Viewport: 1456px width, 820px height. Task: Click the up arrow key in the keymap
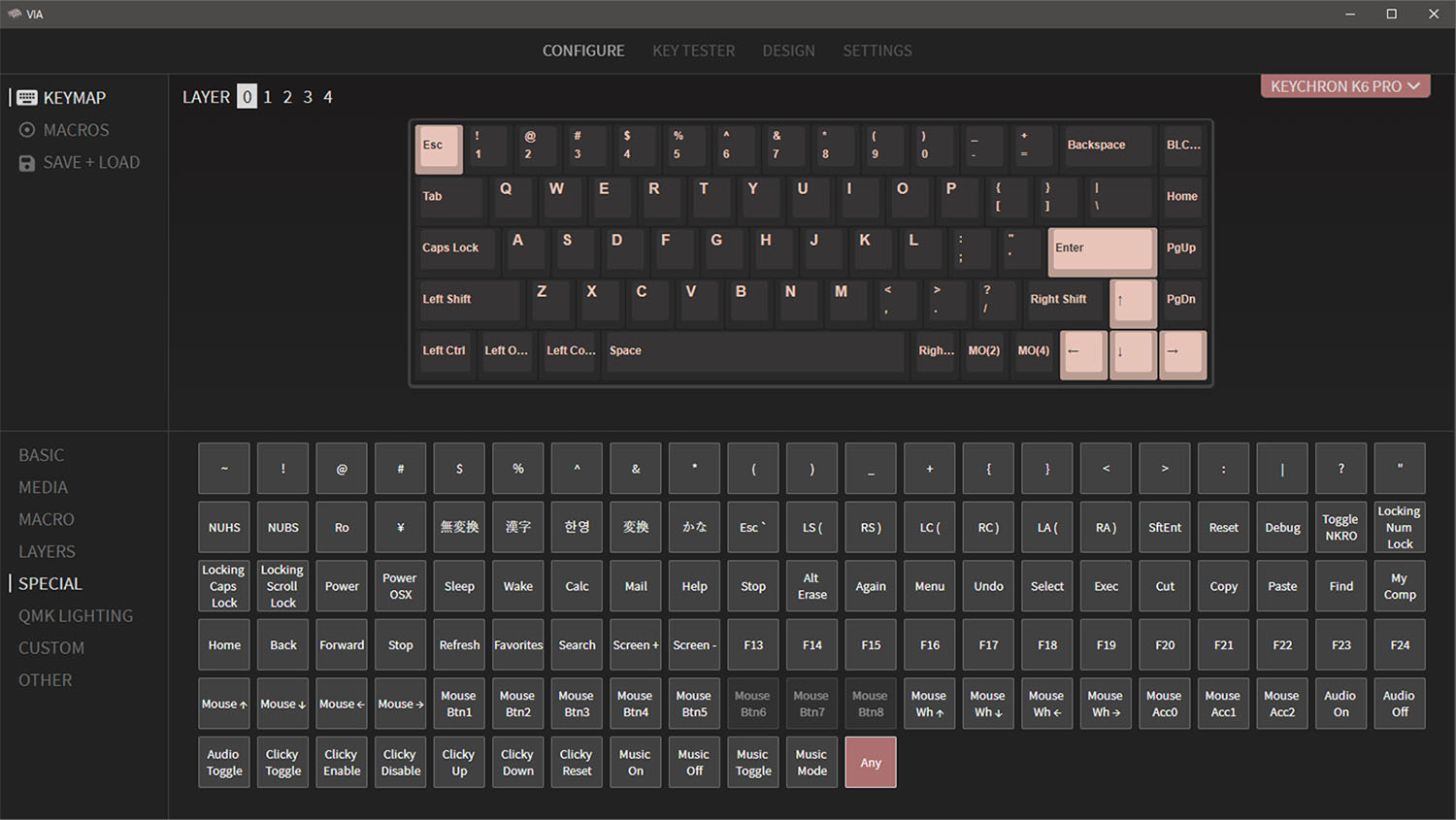point(1132,302)
